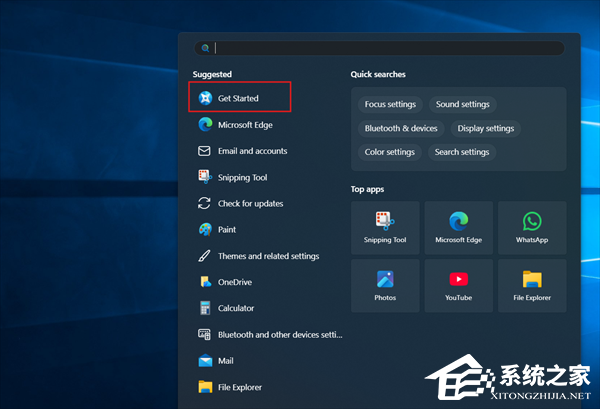Click the Microsoft Edge text in Suggested
The width and height of the screenshot is (600, 409).
click(245, 125)
